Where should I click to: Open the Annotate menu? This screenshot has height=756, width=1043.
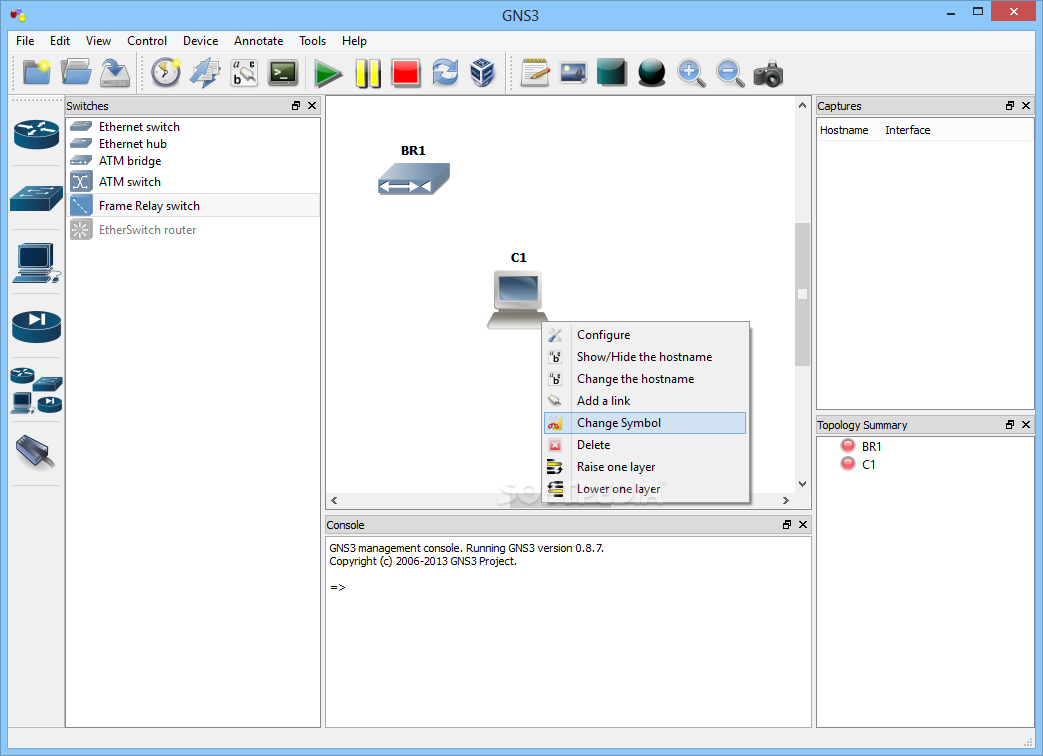point(258,41)
